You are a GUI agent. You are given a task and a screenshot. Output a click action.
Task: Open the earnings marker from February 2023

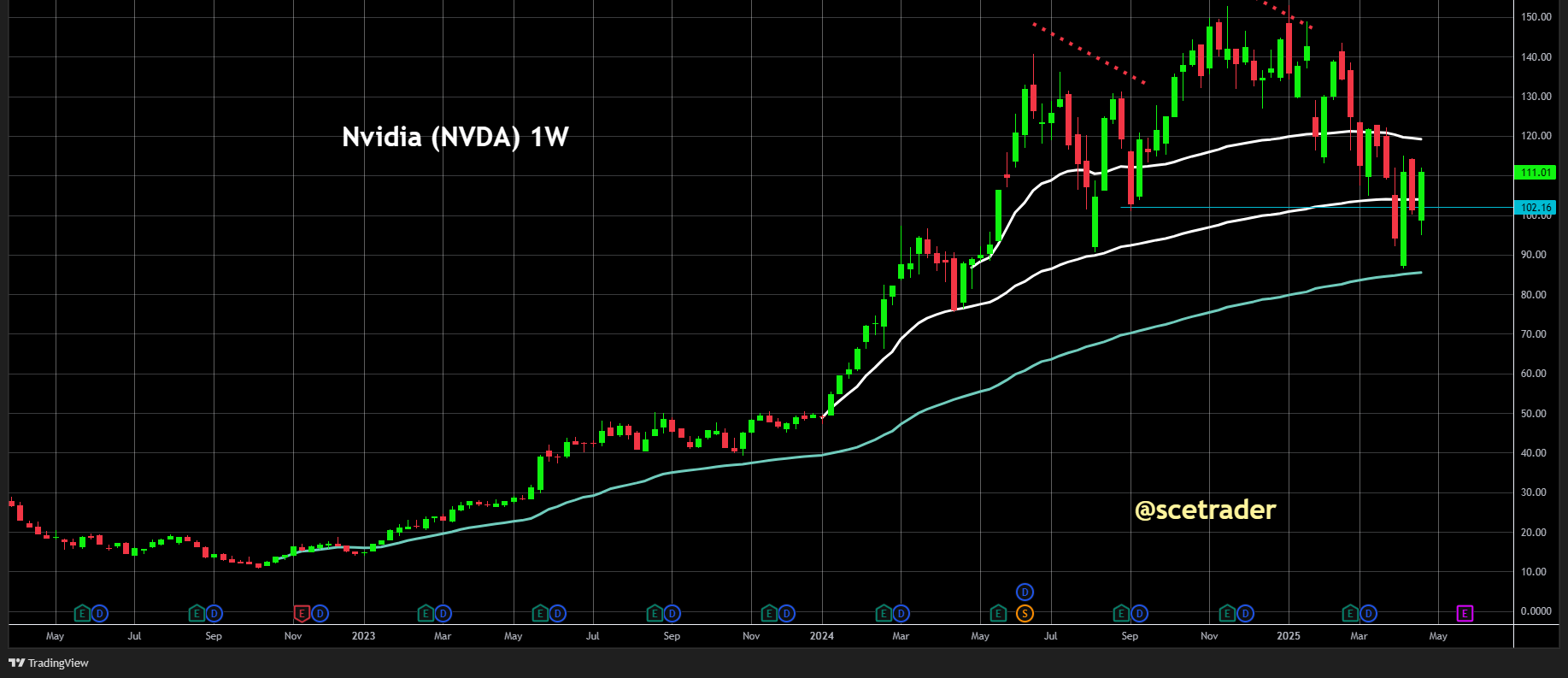pyautogui.click(x=426, y=613)
